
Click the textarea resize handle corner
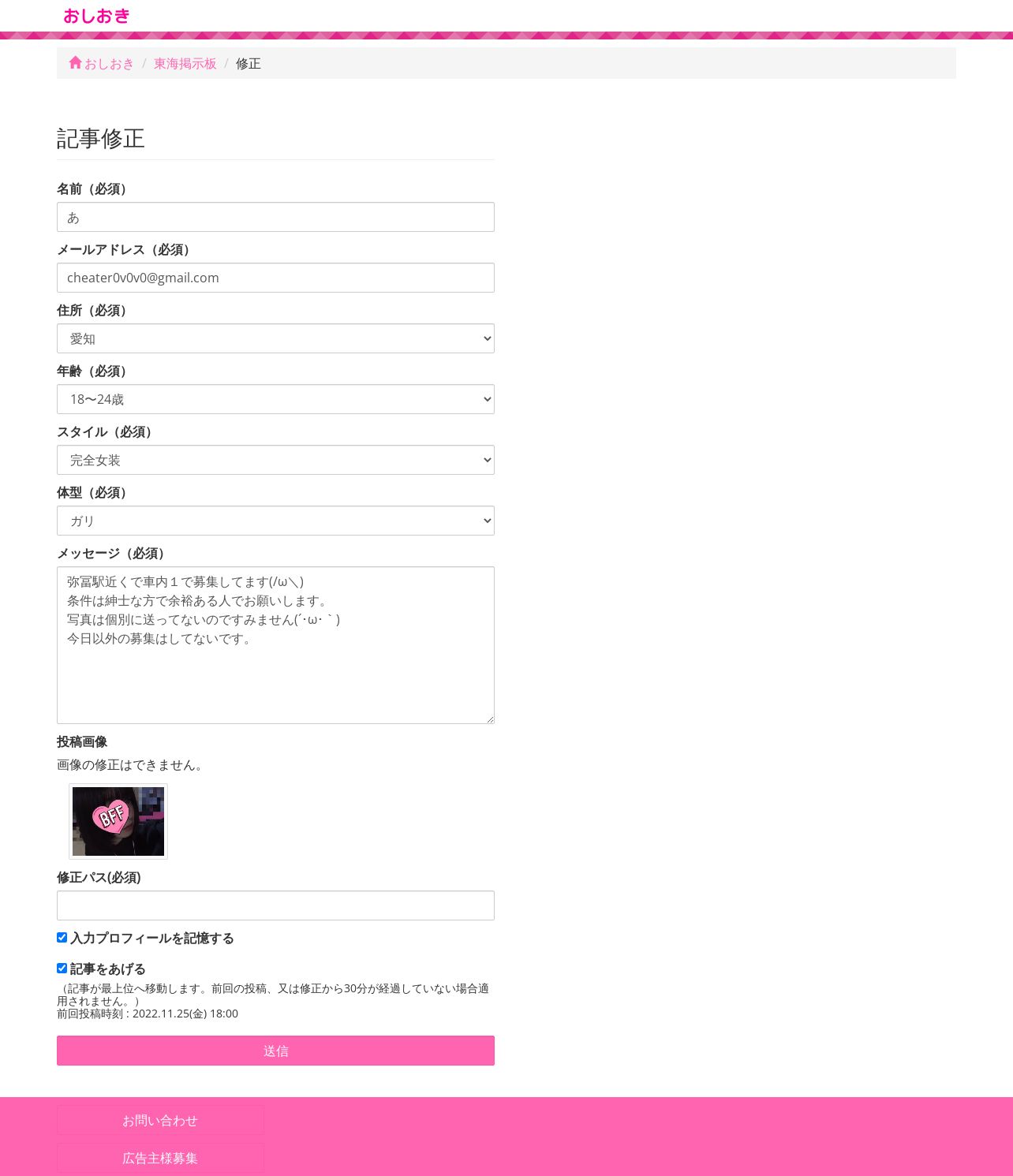click(490, 719)
